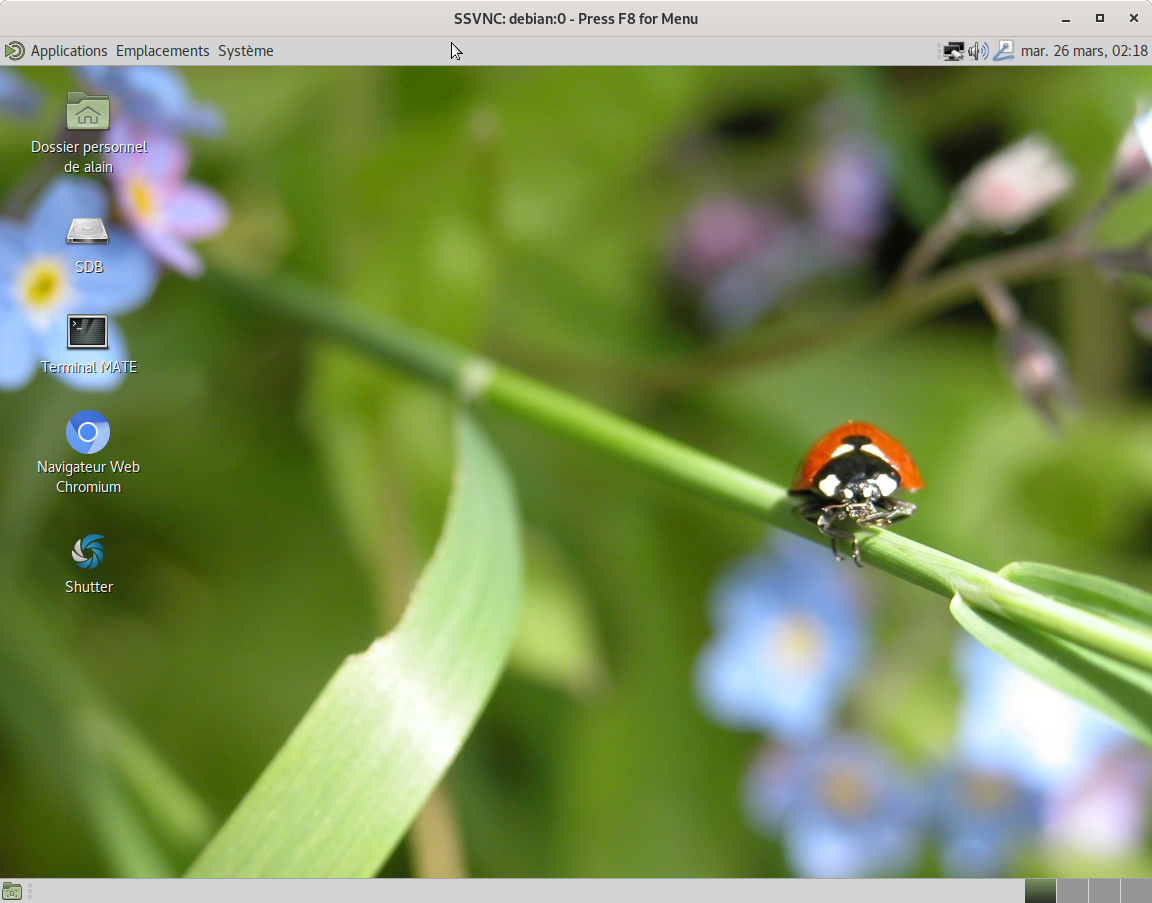
Task: Open Navigateur Web Chromium
Action: (x=88, y=432)
